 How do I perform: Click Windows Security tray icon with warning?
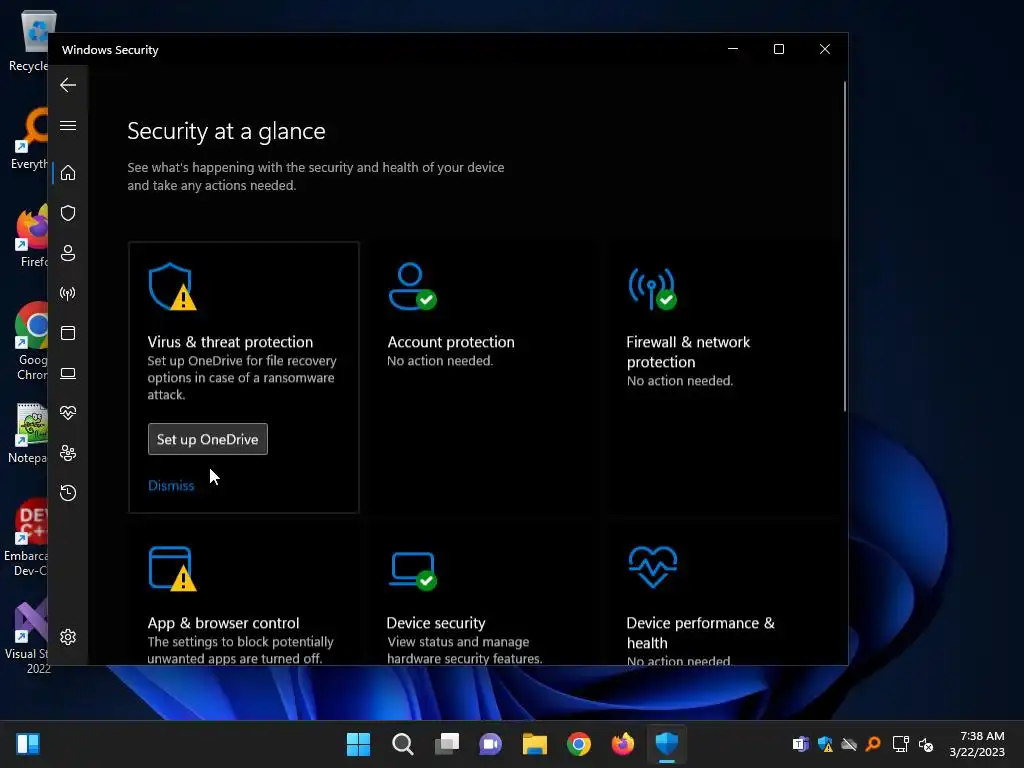(825, 744)
